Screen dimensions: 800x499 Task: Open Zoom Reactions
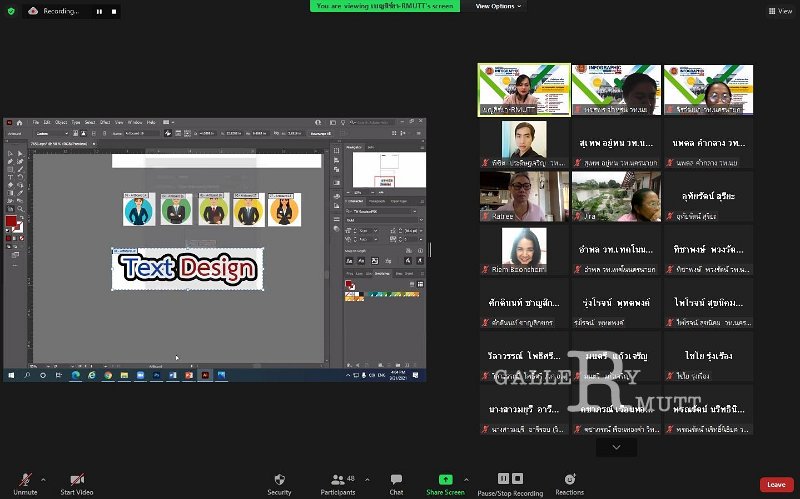point(569,484)
